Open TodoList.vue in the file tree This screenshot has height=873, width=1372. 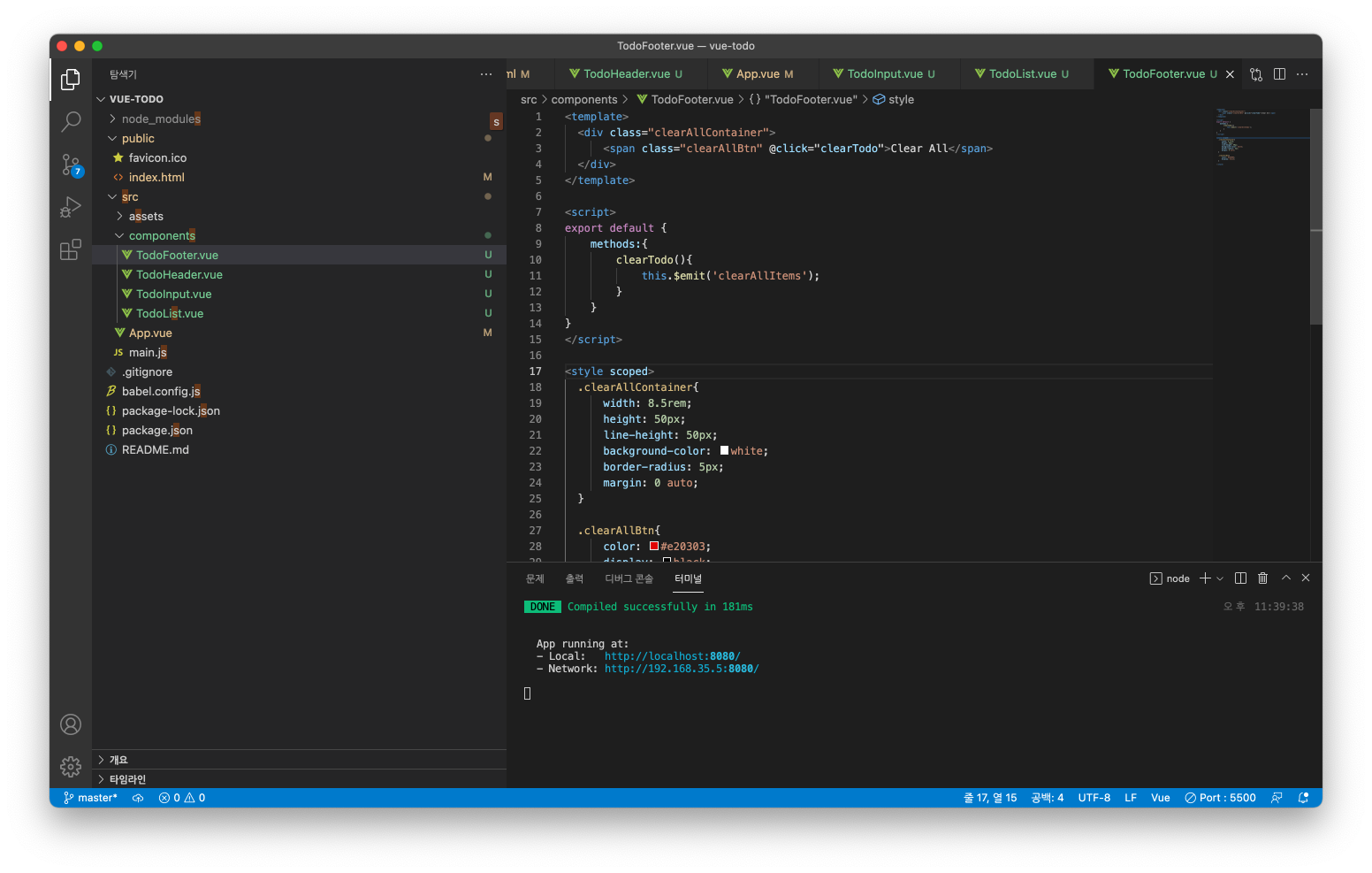tap(299, 313)
